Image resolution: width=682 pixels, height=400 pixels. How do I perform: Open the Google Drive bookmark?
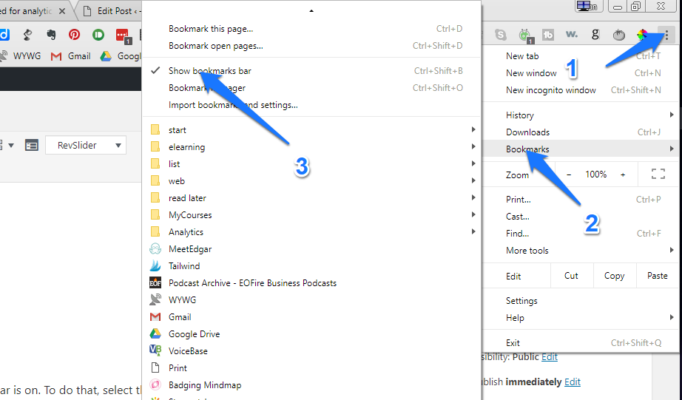pyautogui.click(x=194, y=334)
